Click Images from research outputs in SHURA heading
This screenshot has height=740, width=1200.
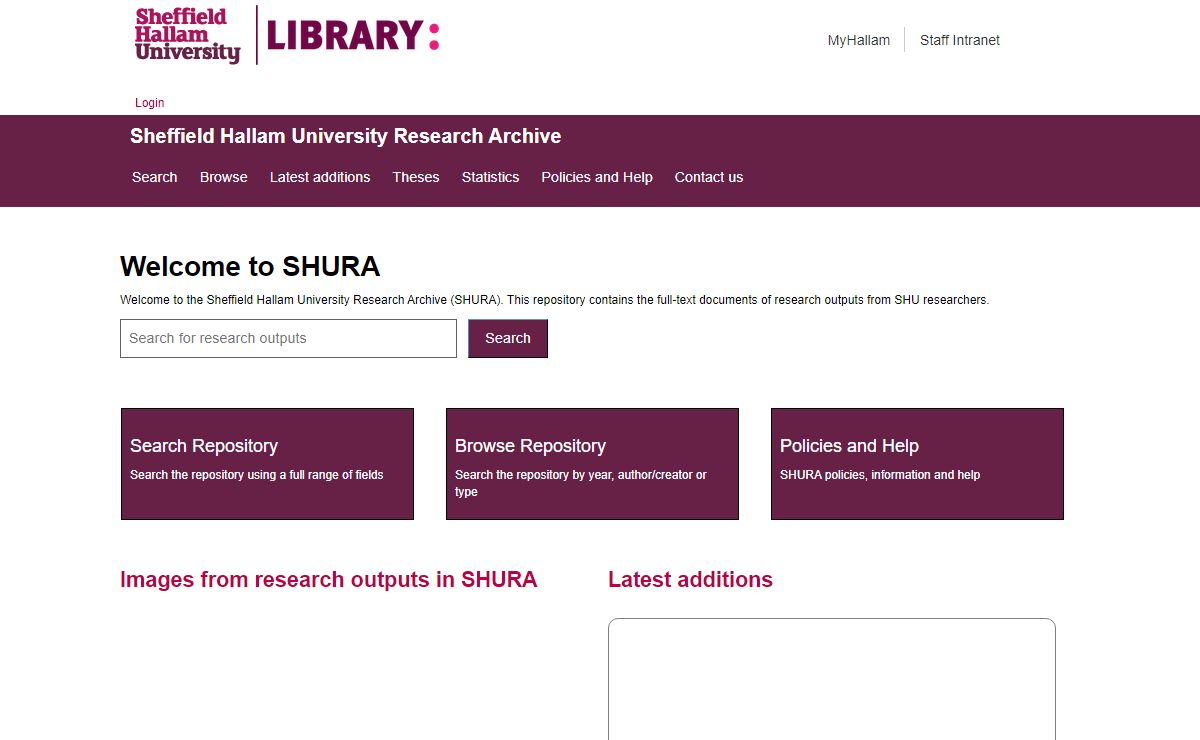point(328,580)
